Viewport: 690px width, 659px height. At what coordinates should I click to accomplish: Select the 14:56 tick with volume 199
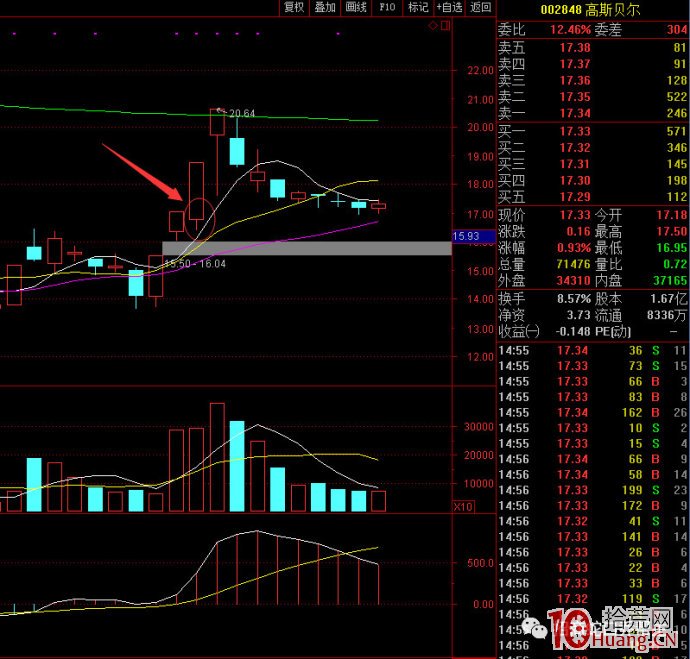click(x=593, y=490)
